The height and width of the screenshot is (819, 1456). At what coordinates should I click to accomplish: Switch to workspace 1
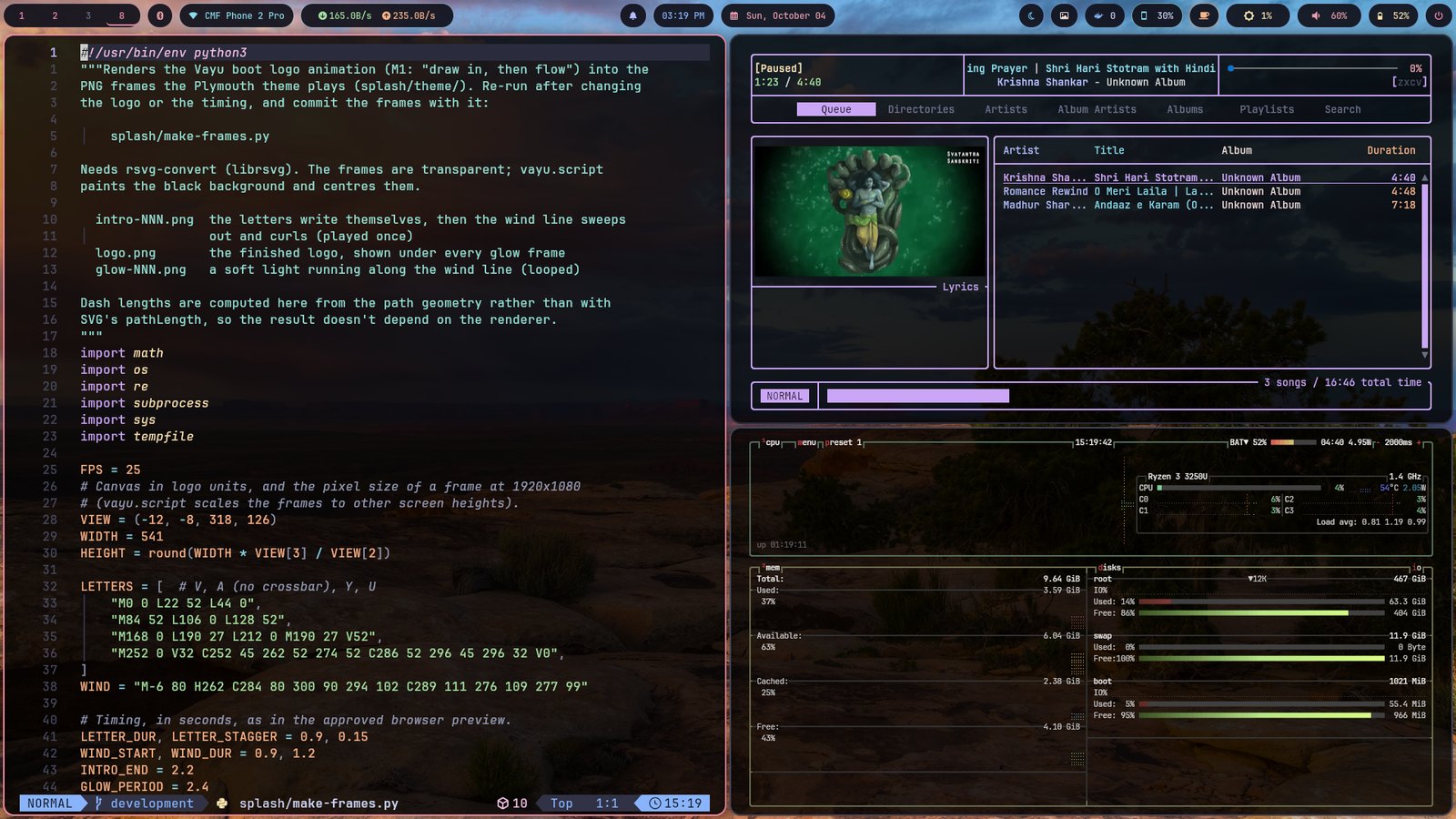pos(22,15)
